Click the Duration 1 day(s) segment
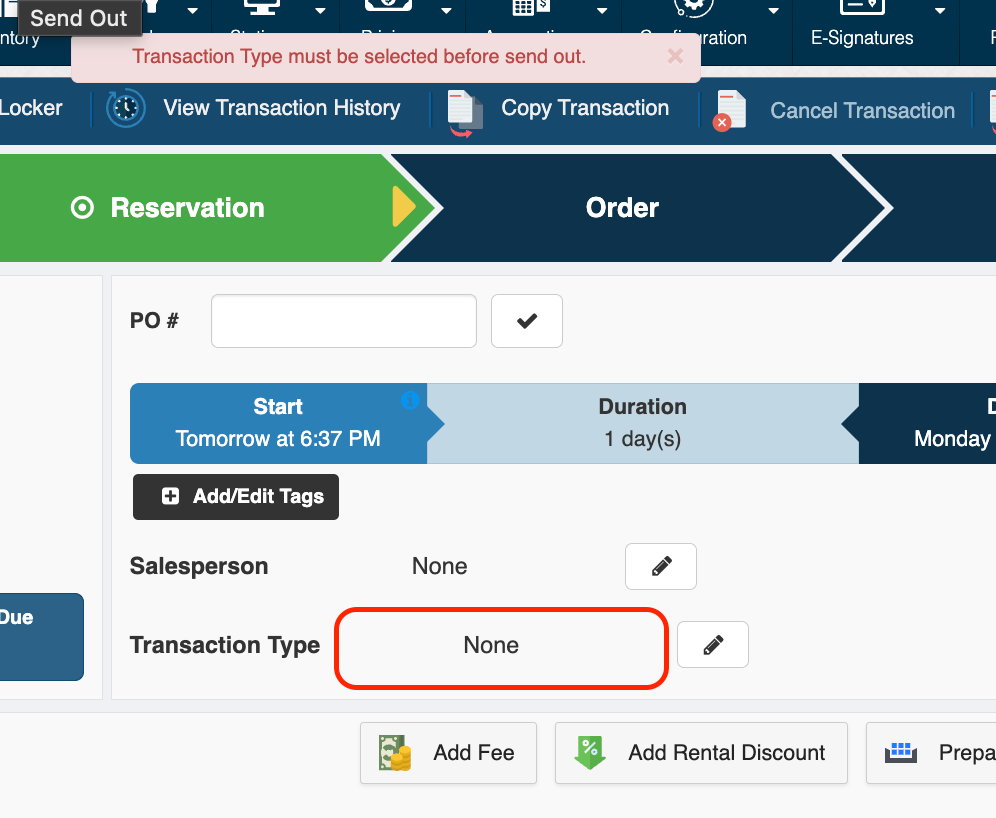This screenshot has height=818, width=996. pyautogui.click(x=642, y=422)
